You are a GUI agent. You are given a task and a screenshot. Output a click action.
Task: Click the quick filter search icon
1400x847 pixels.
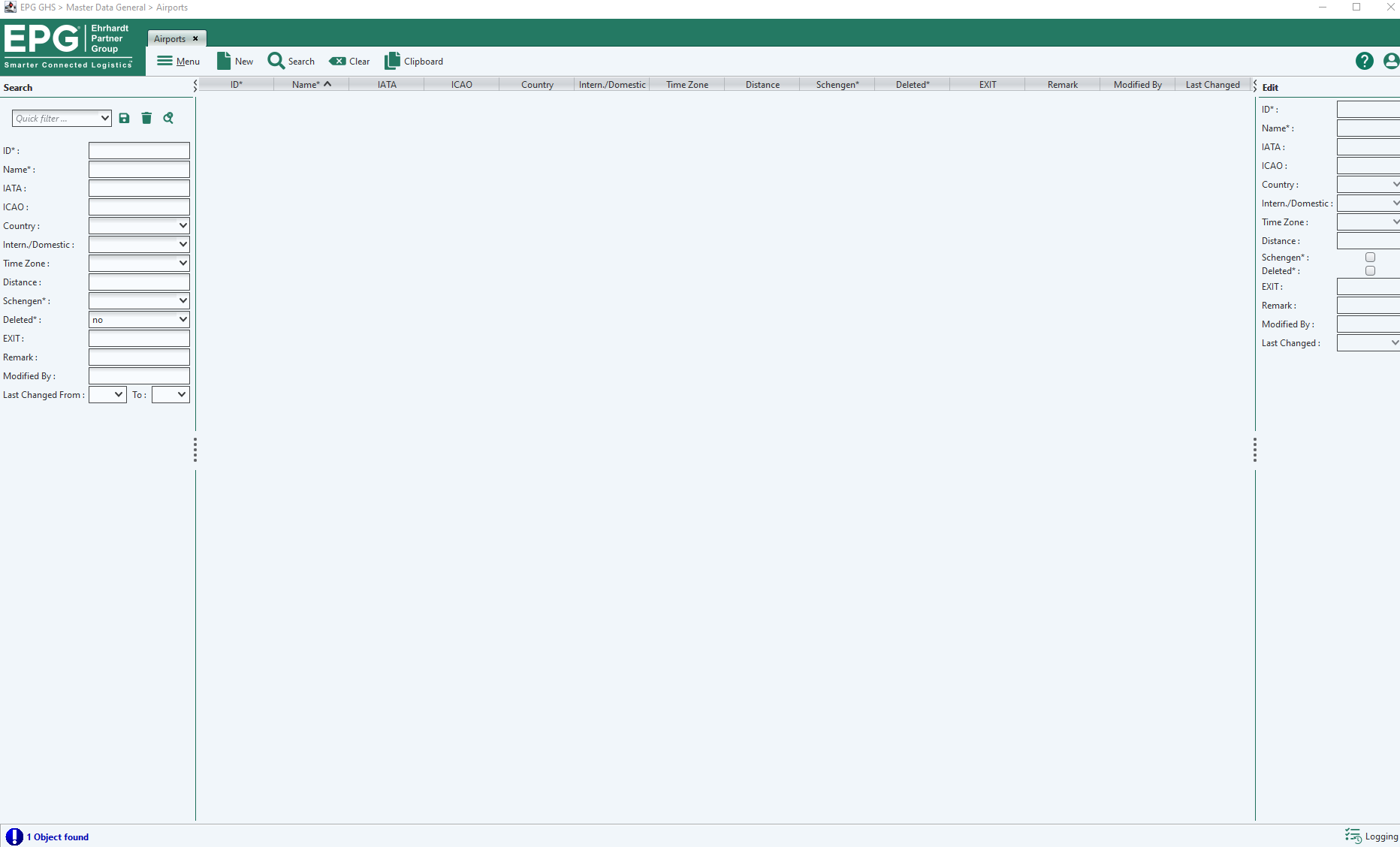click(168, 118)
